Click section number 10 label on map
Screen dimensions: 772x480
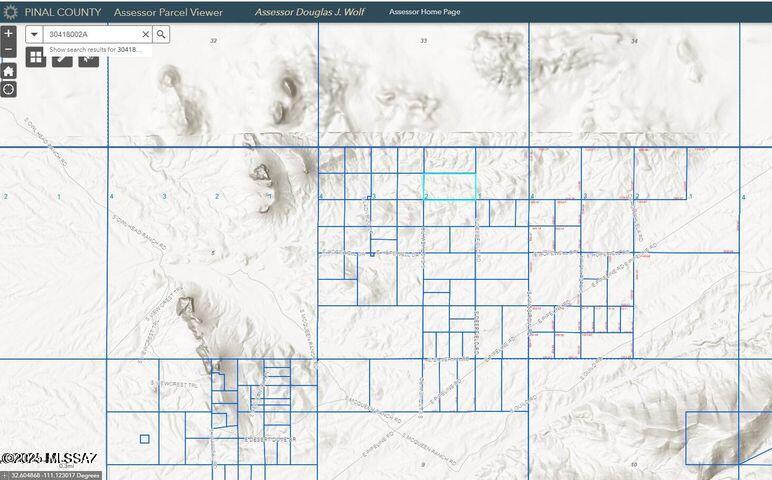click(634, 464)
